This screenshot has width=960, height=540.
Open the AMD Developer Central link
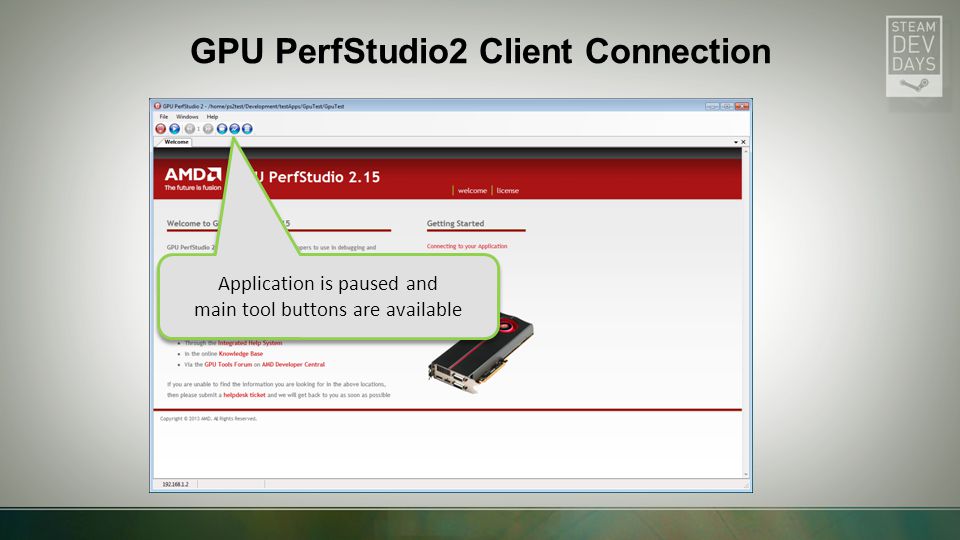(293, 364)
